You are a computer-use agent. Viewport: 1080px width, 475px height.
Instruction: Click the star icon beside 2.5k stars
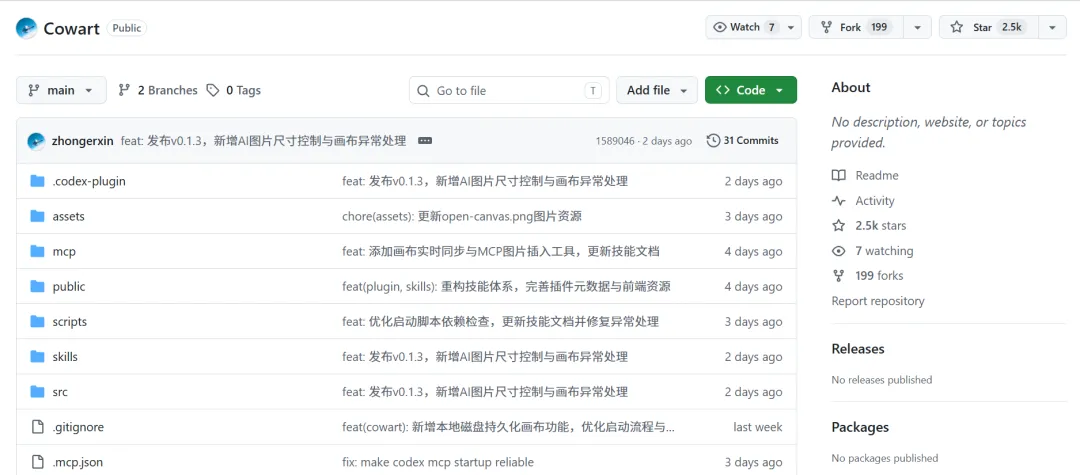(x=838, y=226)
